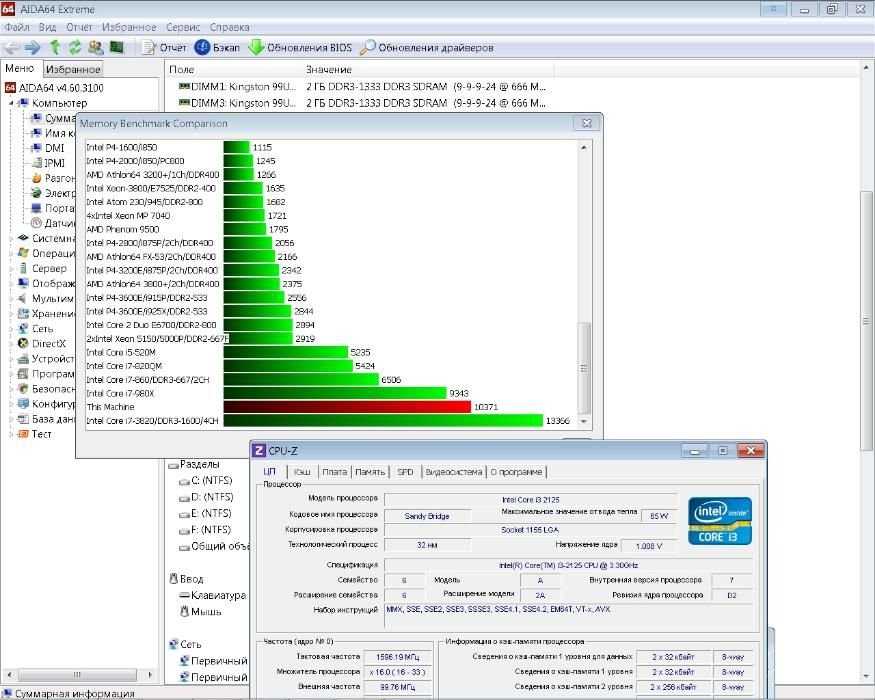Open the Сервис menu
The image size is (875, 700).
coord(183,27)
